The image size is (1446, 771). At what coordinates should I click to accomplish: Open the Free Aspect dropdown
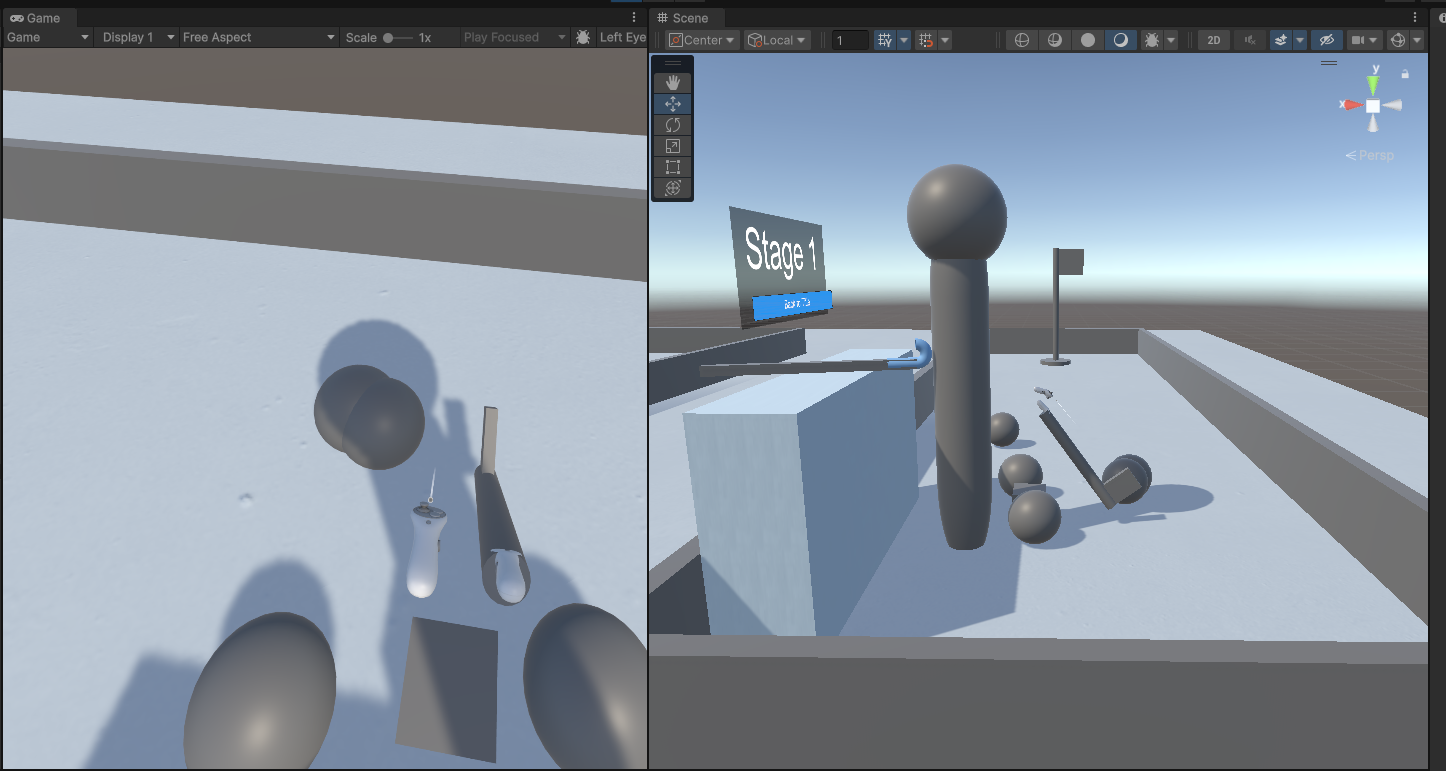[258, 37]
